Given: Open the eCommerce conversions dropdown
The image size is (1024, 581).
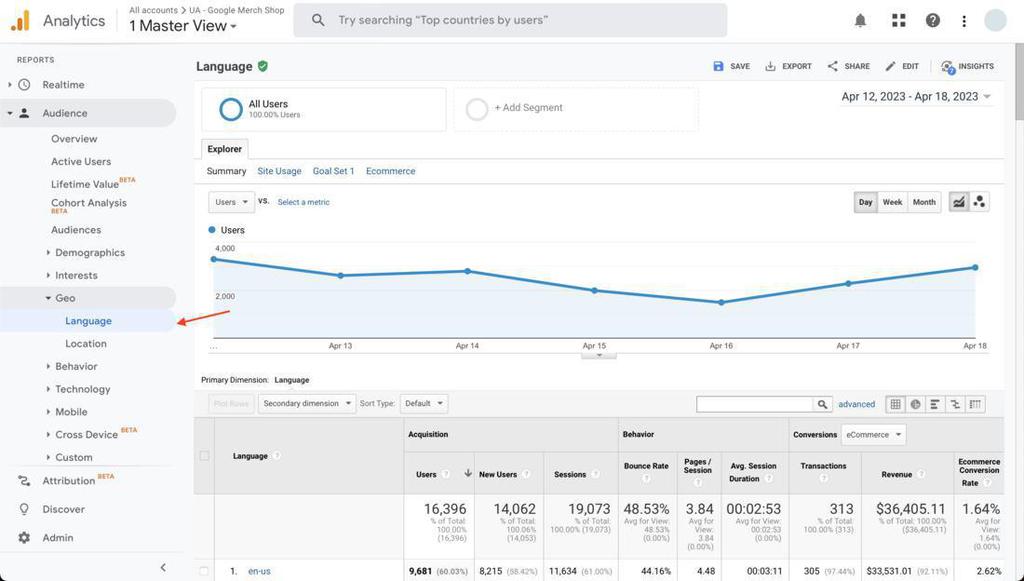Looking at the screenshot, I should (x=873, y=435).
